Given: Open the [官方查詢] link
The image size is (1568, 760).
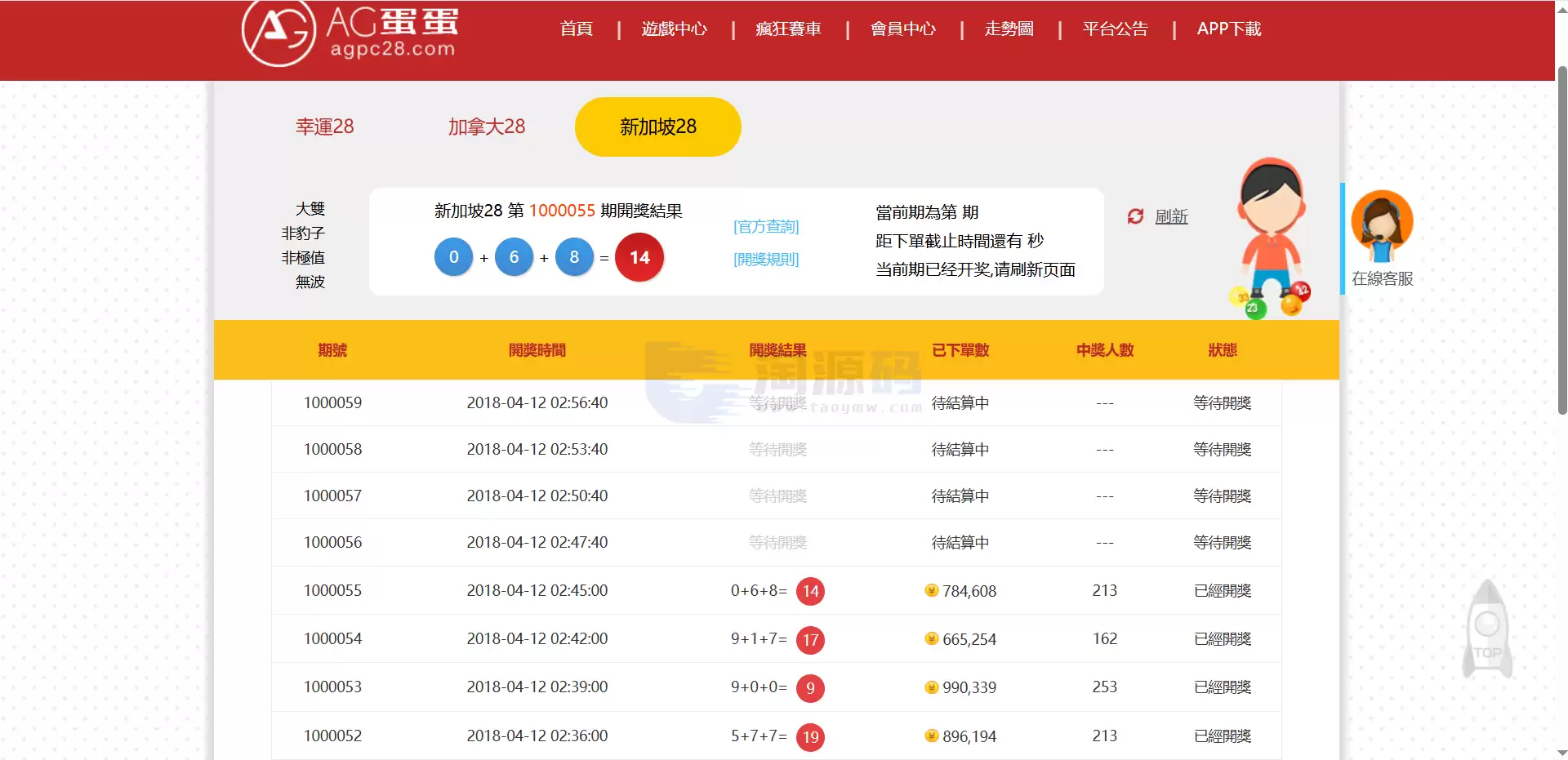Looking at the screenshot, I should pyautogui.click(x=766, y=226).
